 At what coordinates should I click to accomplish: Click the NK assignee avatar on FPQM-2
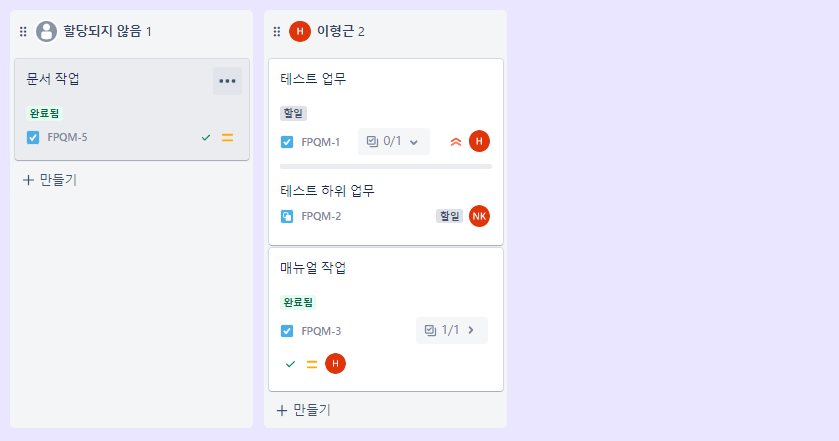479,216
